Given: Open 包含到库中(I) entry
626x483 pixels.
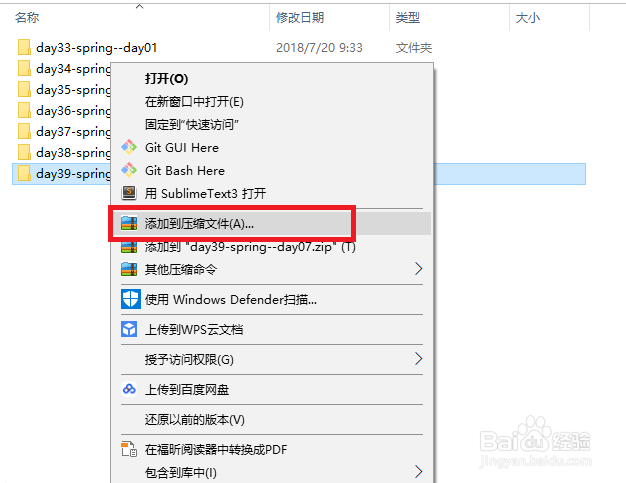Looking at the screenshot, I should (180, 473).
